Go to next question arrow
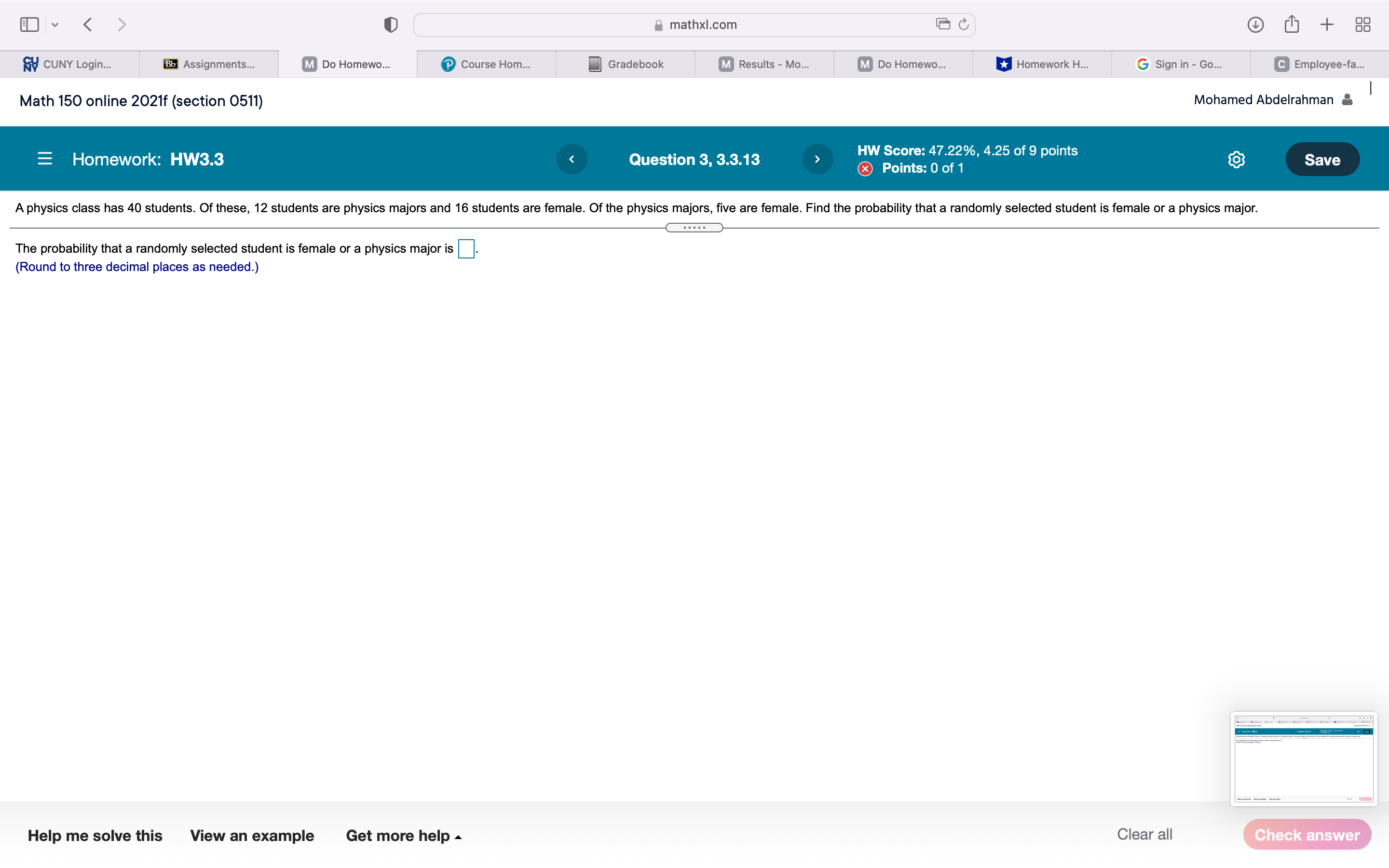The height and width of the screenshot is (868, 1389). click(817, 159)
